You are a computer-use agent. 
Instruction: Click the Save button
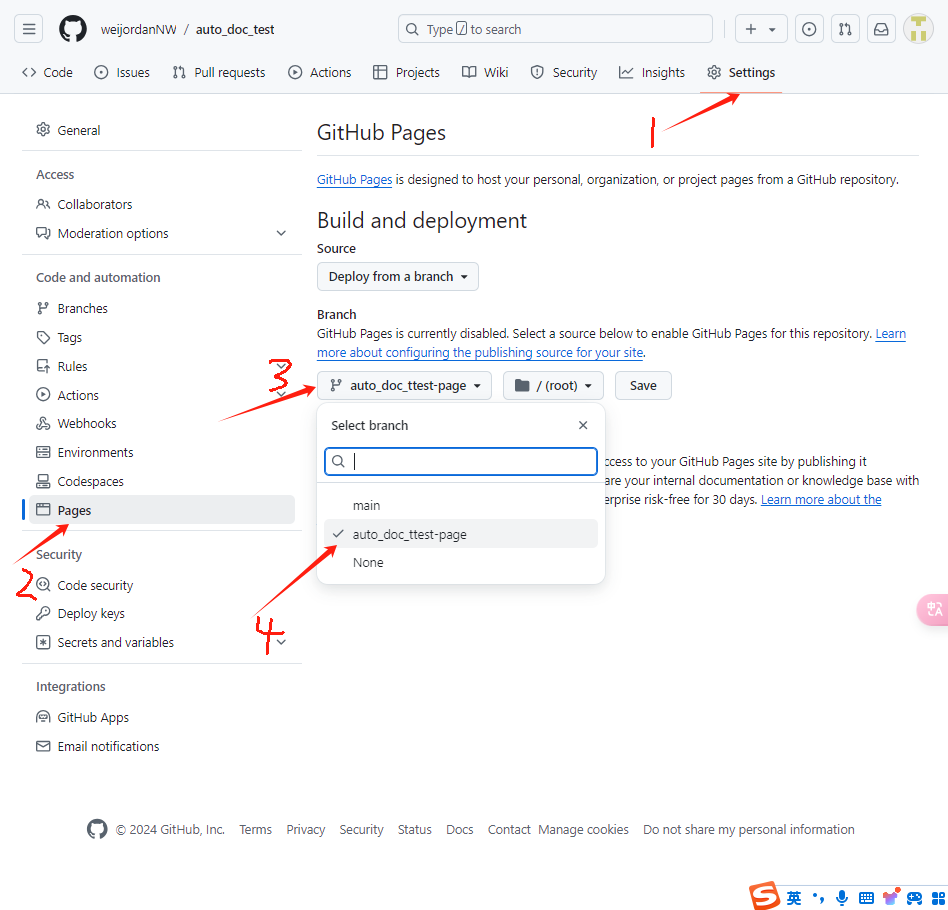[x=643, y=386]
